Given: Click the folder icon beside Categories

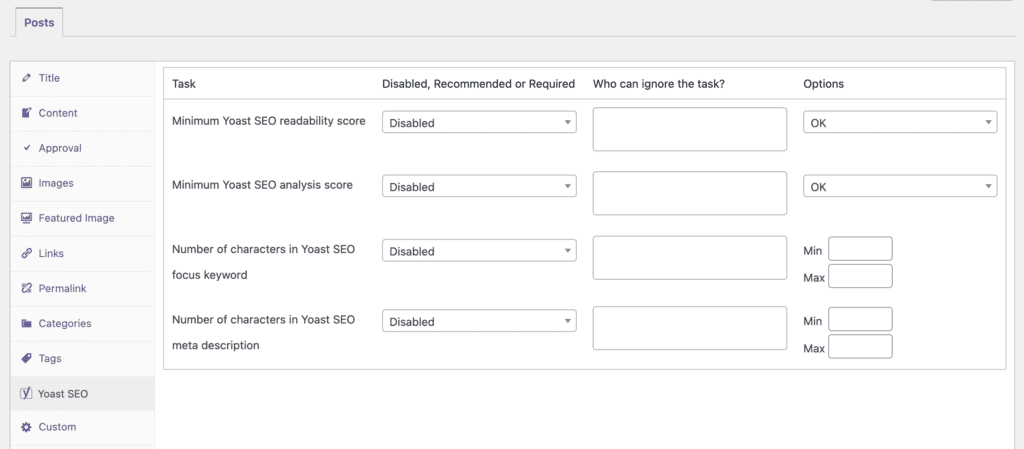Looking at the screenshot, I should tap(26, 323).
